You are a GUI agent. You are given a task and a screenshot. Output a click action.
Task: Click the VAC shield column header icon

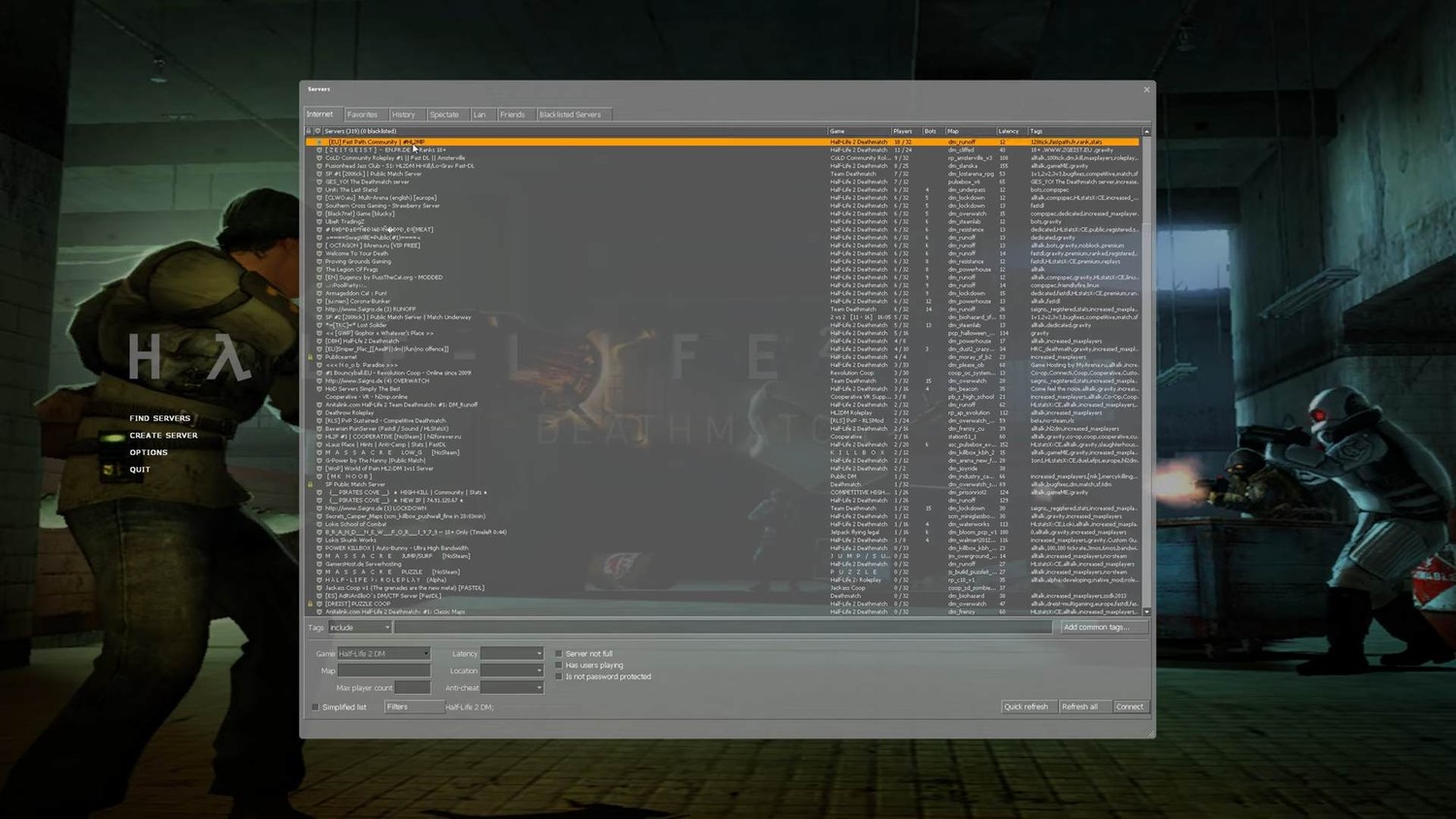318,131
